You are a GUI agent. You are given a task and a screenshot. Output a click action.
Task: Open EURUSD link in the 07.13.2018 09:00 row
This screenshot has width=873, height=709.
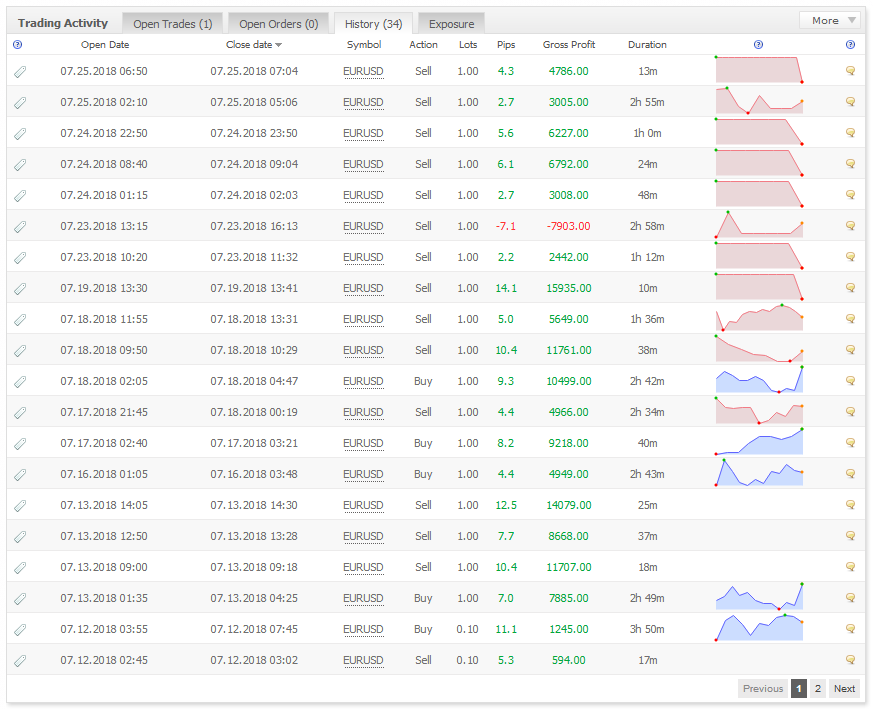pos(363,567)
